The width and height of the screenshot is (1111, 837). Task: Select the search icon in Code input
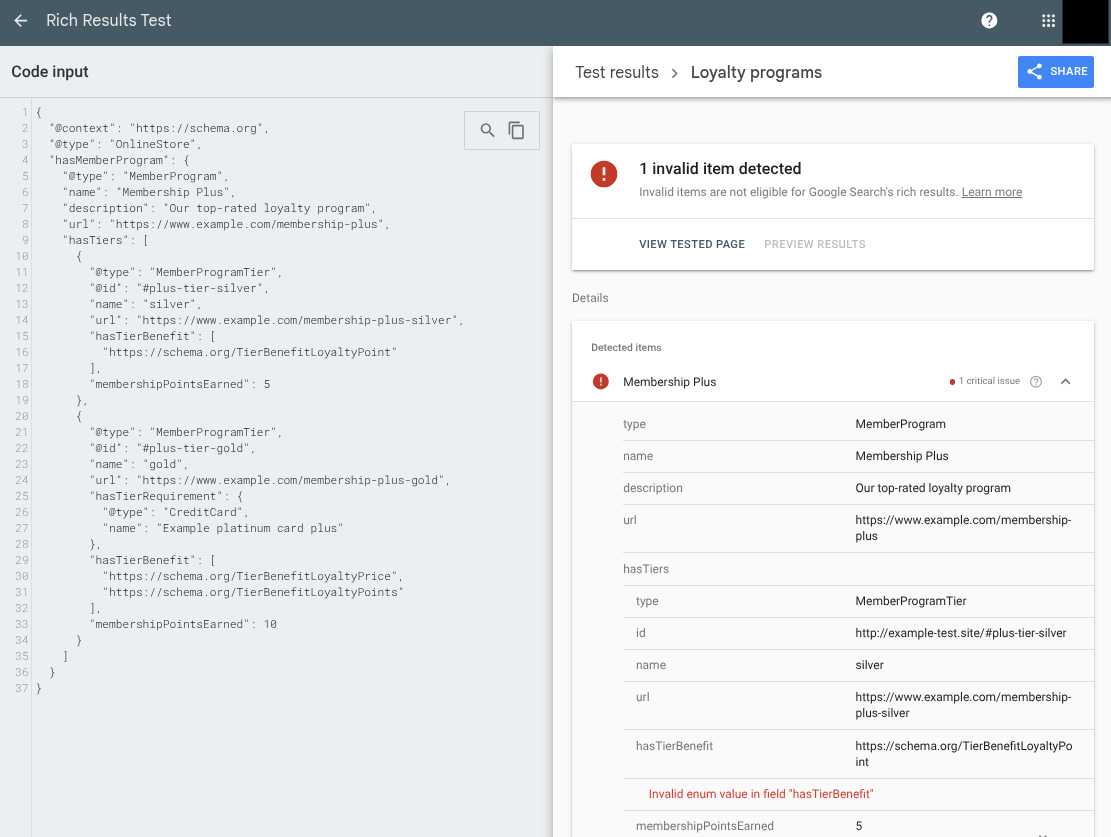pyautogui.click(x=488, y=130)
